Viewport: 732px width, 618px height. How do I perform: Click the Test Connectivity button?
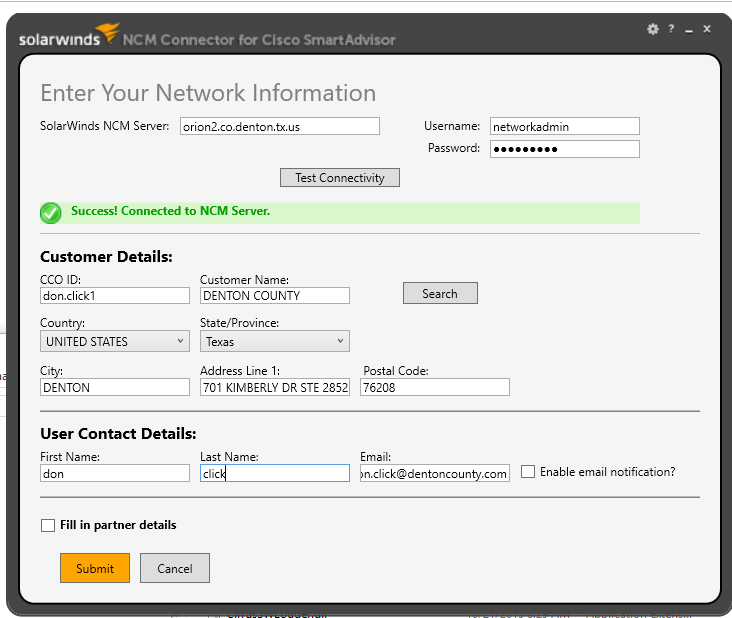pos(340,177)
